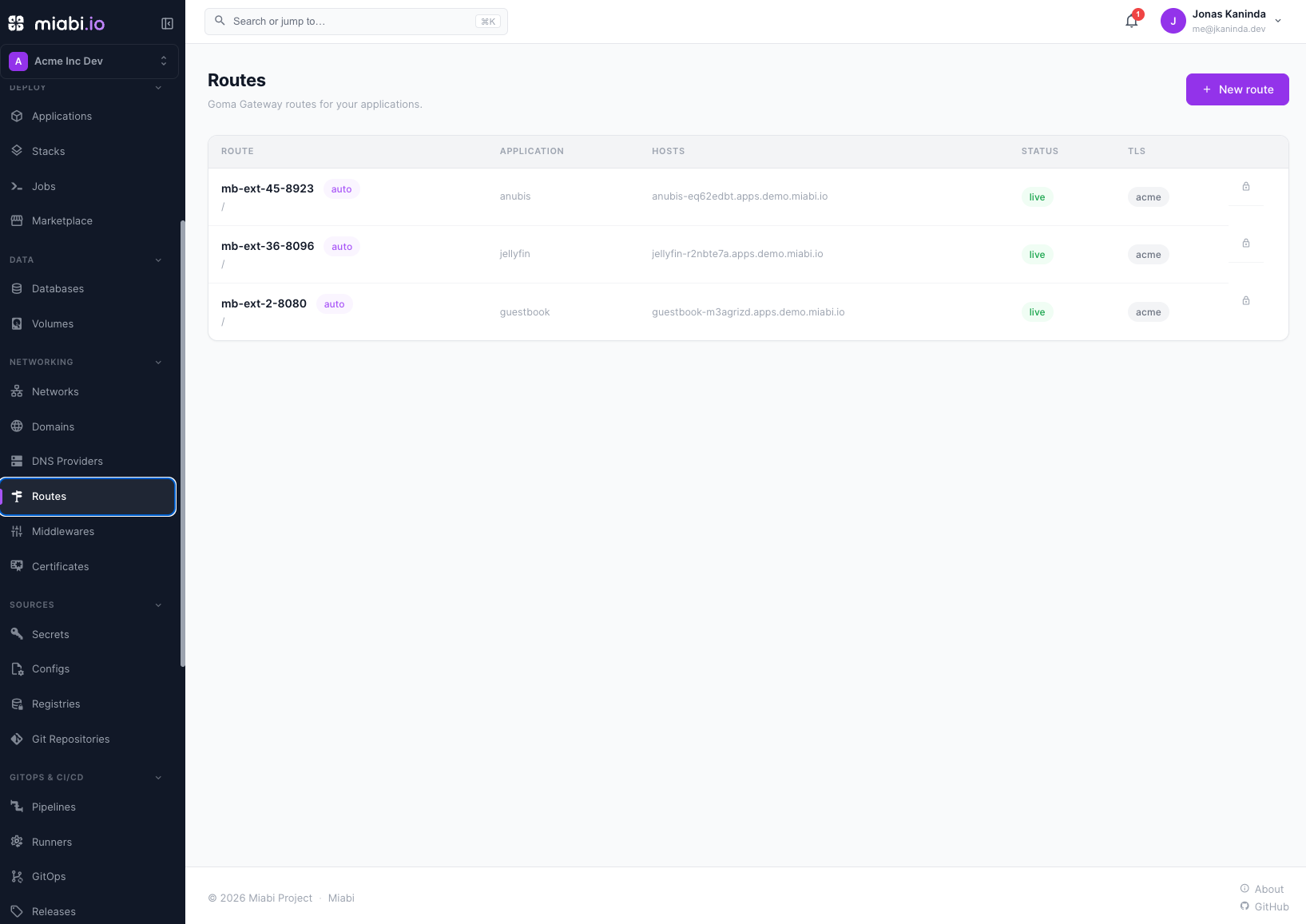This screenshot has width=1306, height=924.
Task: Click the Networks topology icon
Action: point(17,391)
